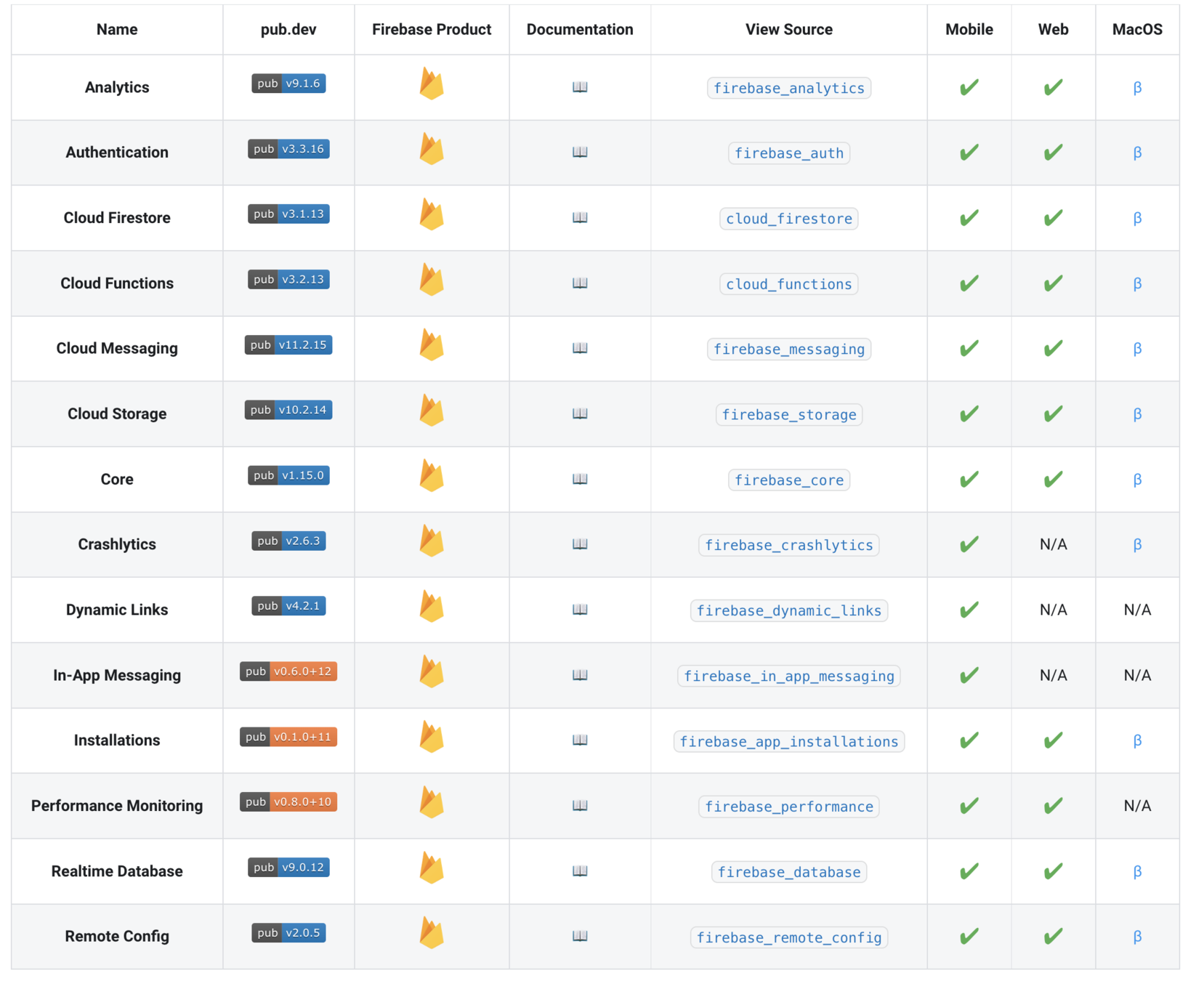Viewport: 1204px width, 981px height.
Task: Open the firebase_storage source link
Action: (x=789, y=414)
